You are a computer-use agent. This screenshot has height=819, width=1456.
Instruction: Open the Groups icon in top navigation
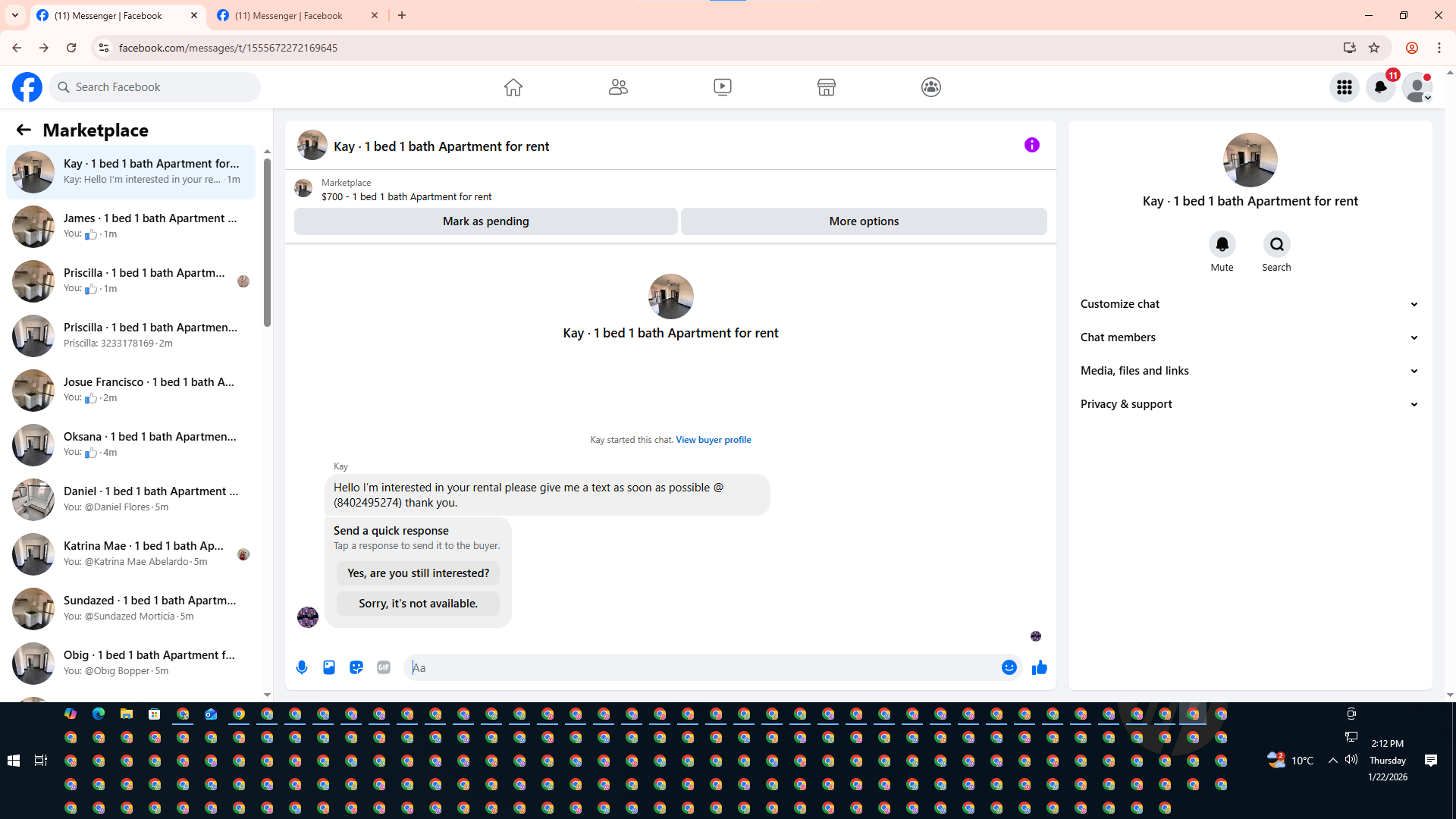(931, 87)
